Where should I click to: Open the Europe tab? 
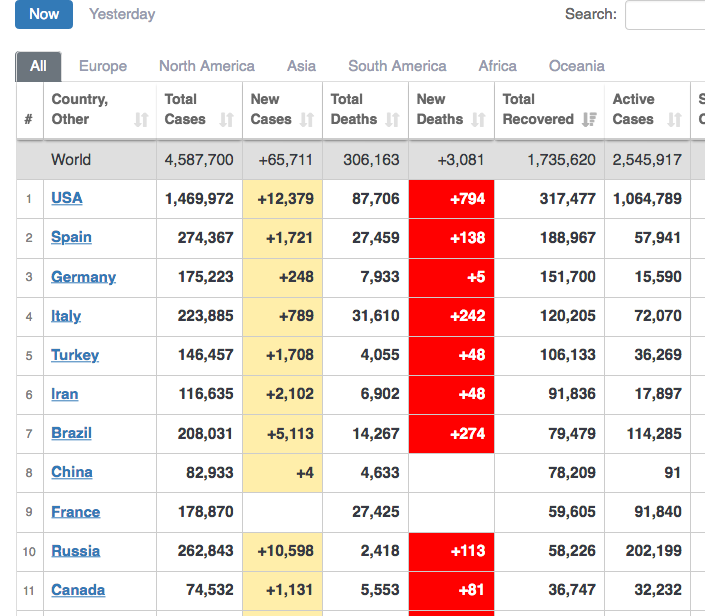pos(103,66)
